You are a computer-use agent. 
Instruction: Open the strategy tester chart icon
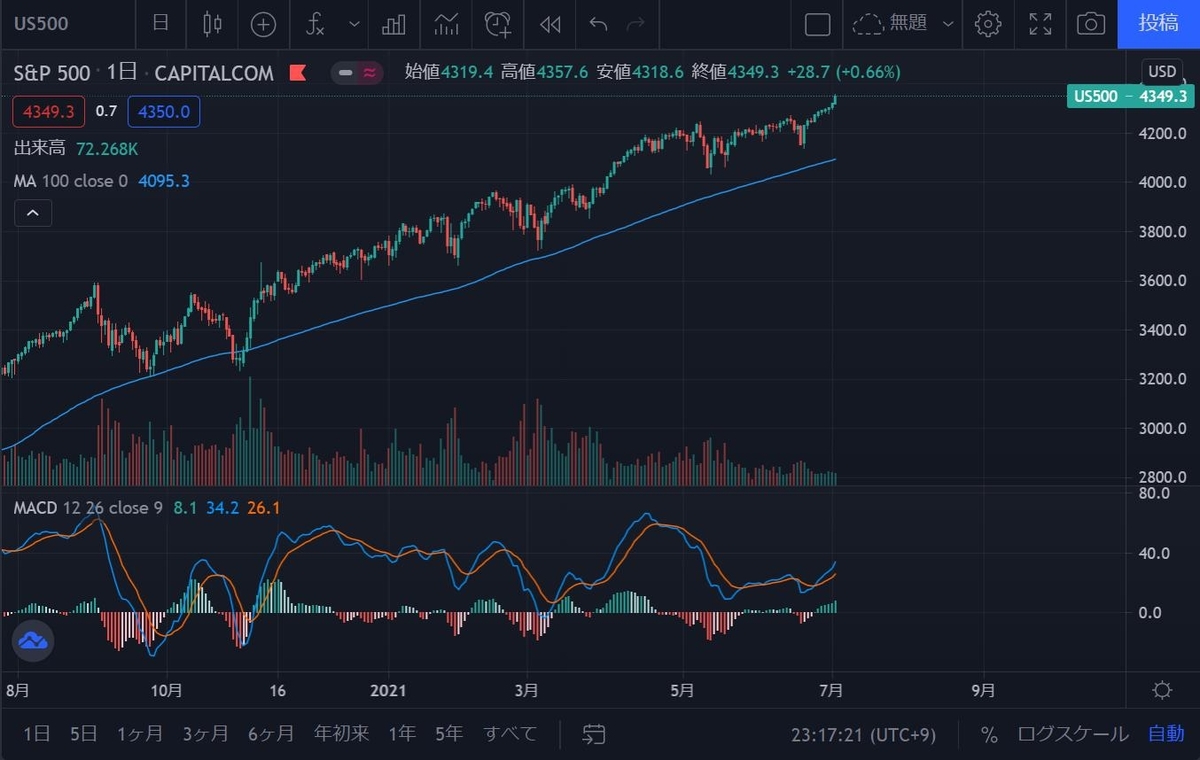(445, 24)
